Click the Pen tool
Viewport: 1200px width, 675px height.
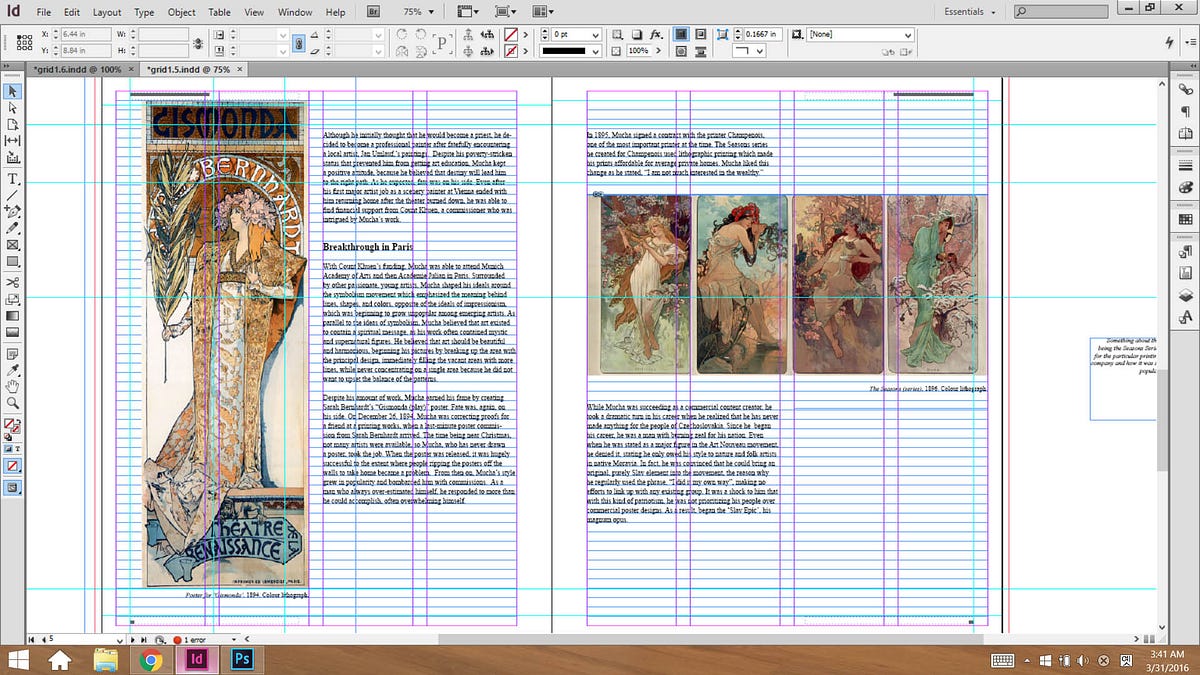(x=13, y=211)
